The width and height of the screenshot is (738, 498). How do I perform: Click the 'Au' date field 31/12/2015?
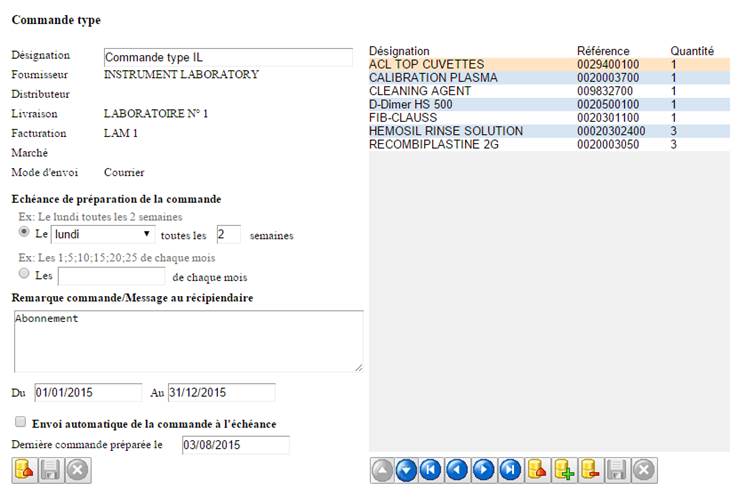[x=221, y=393]
